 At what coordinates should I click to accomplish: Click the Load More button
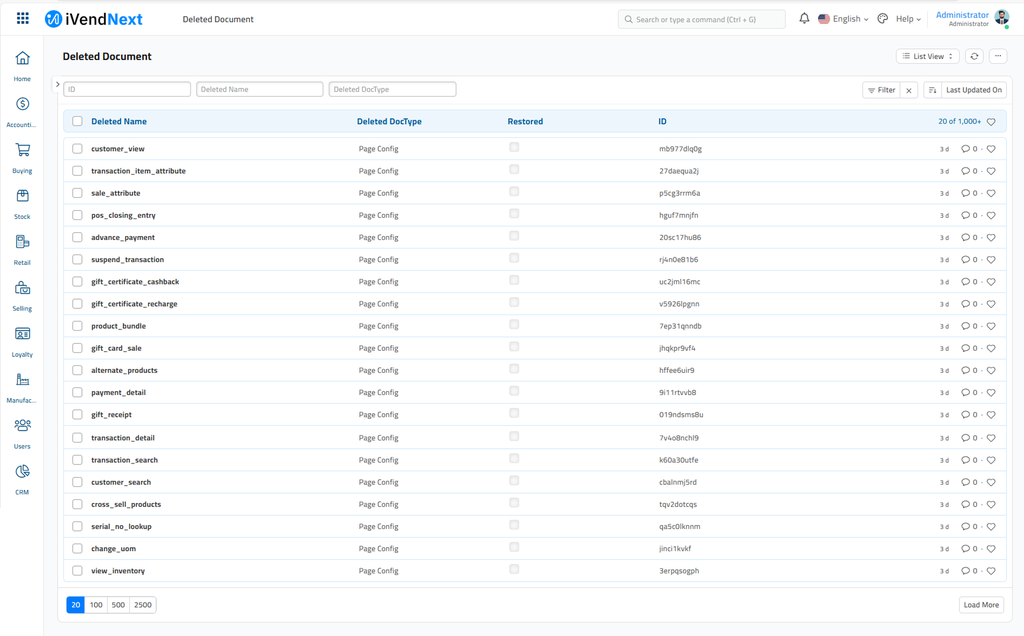980,604
